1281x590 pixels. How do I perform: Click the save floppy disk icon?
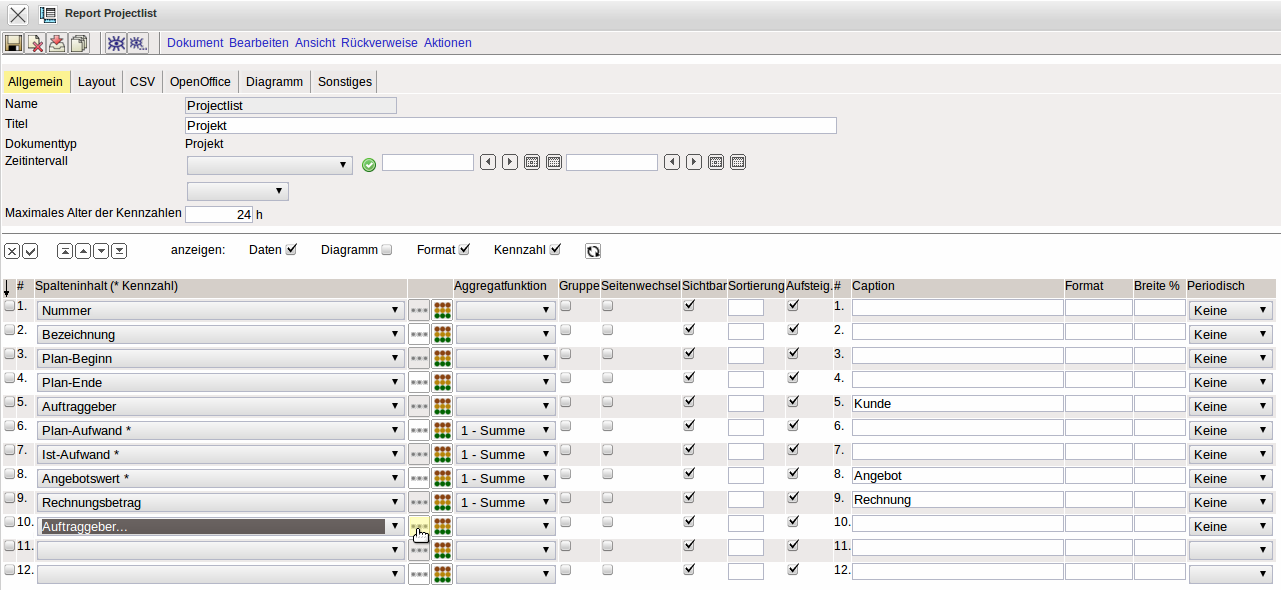tap(13, 43)
